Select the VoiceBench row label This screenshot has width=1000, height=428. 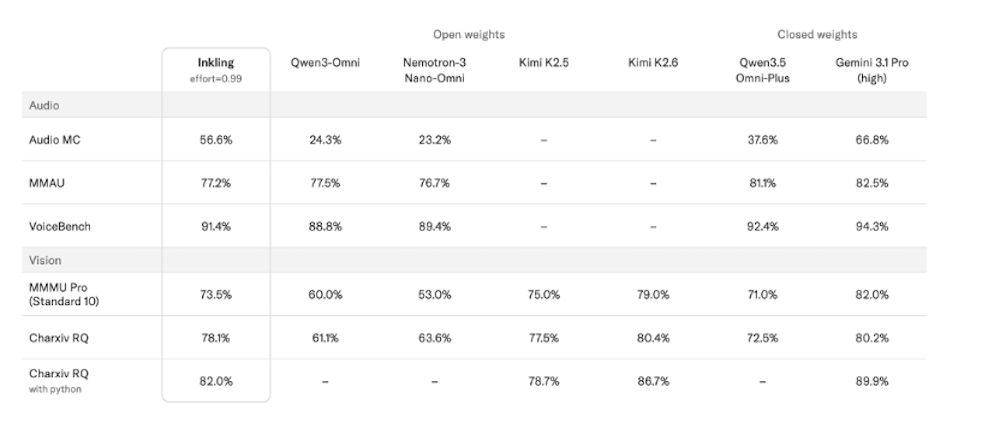60,226
